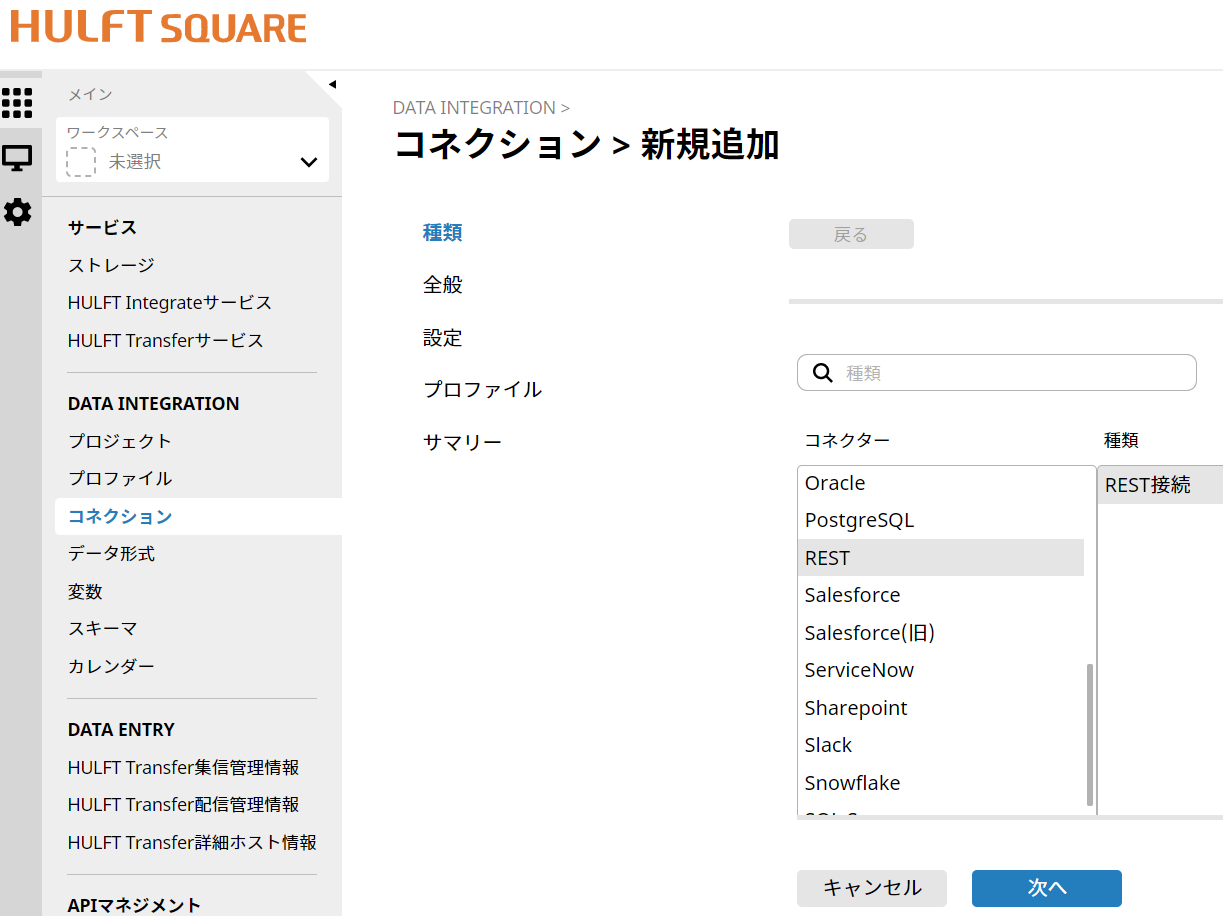1223x916 pixels.
Task: Click the HULFT SQUARE logo
Action: click(158, 26)
